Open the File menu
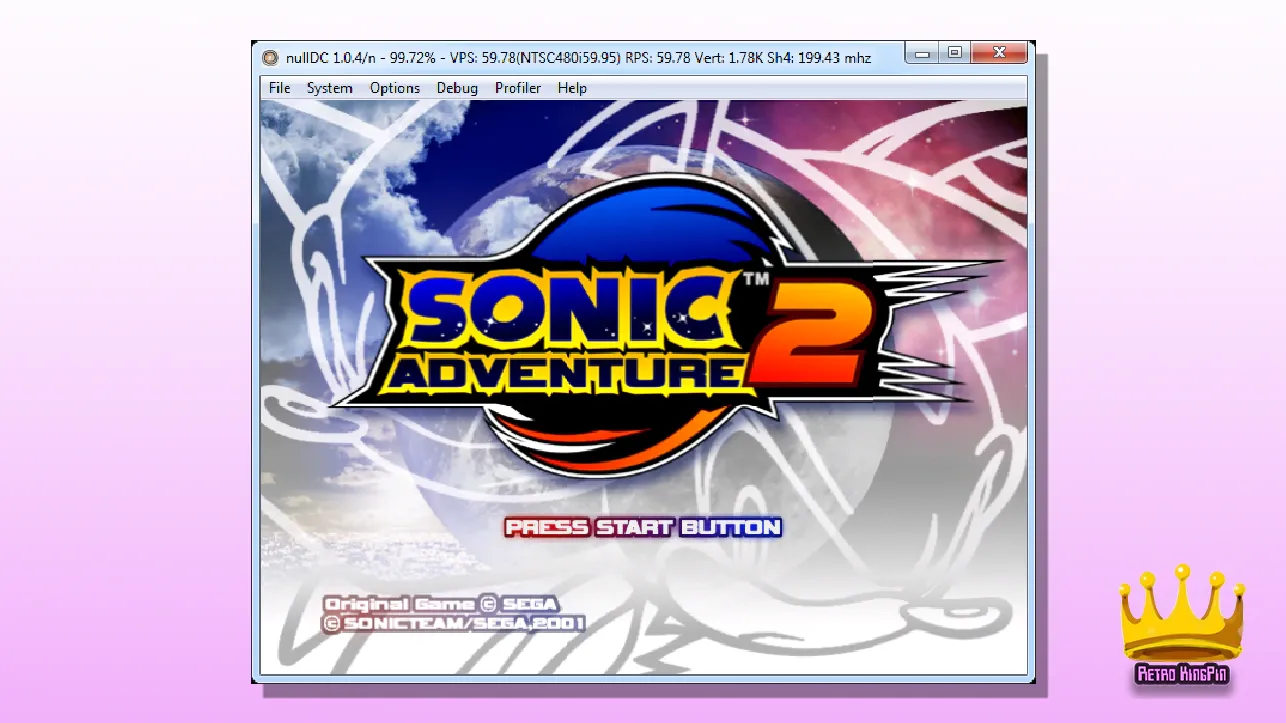This screenshot has width=1286, height=723. pos(279,88)
